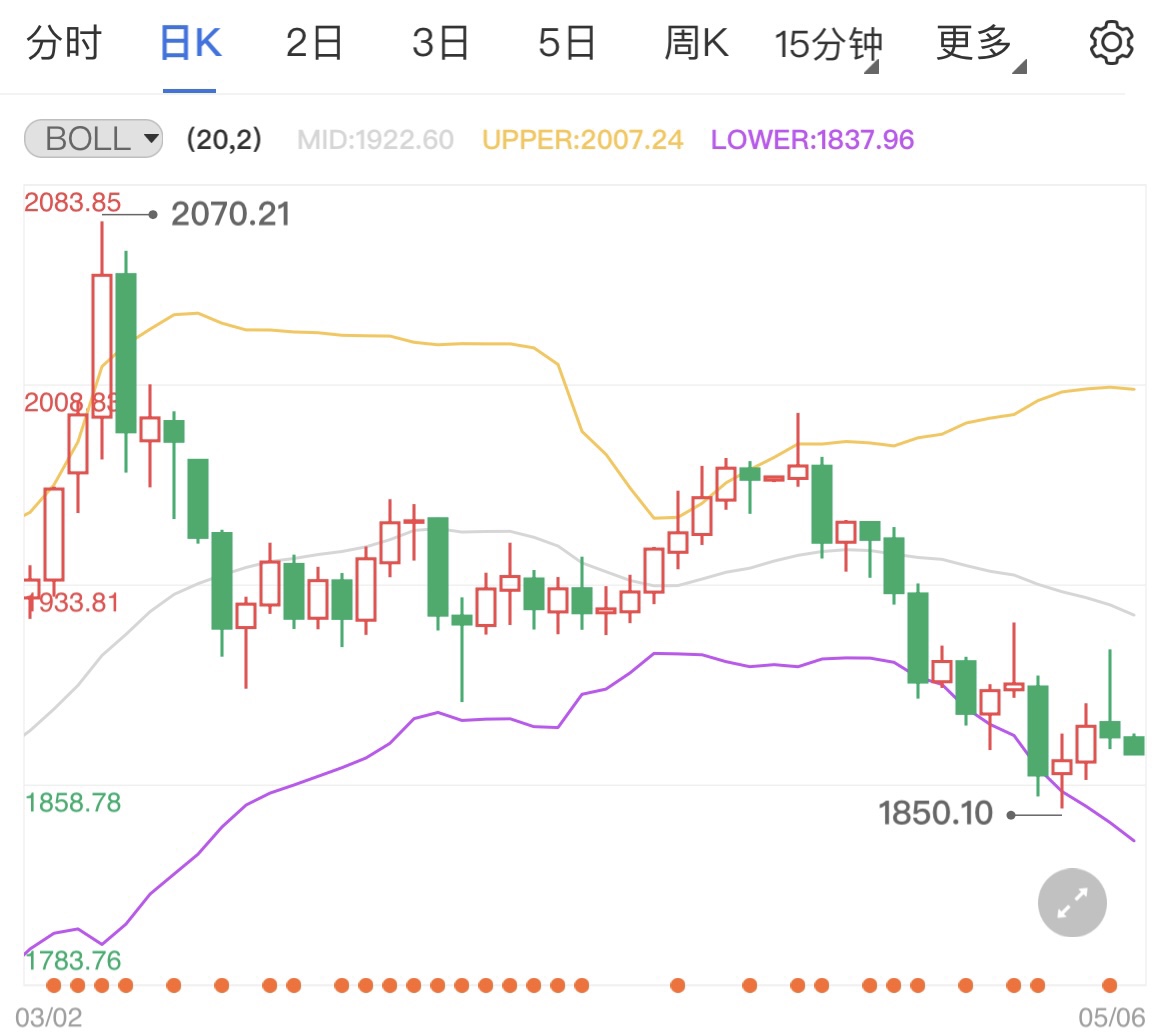Click the UPPER:2007.24 value
The width and height of the screenshot is (1170, 1035).
pos(582,140)
